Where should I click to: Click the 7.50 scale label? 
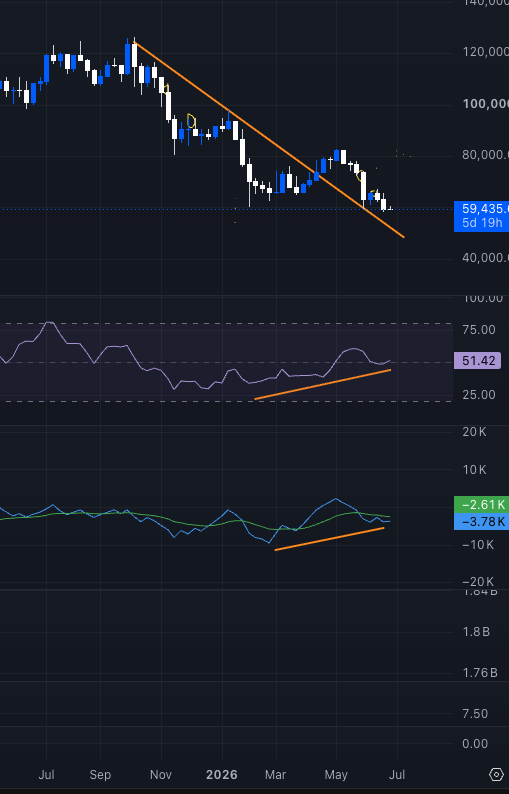coord(475,713)
